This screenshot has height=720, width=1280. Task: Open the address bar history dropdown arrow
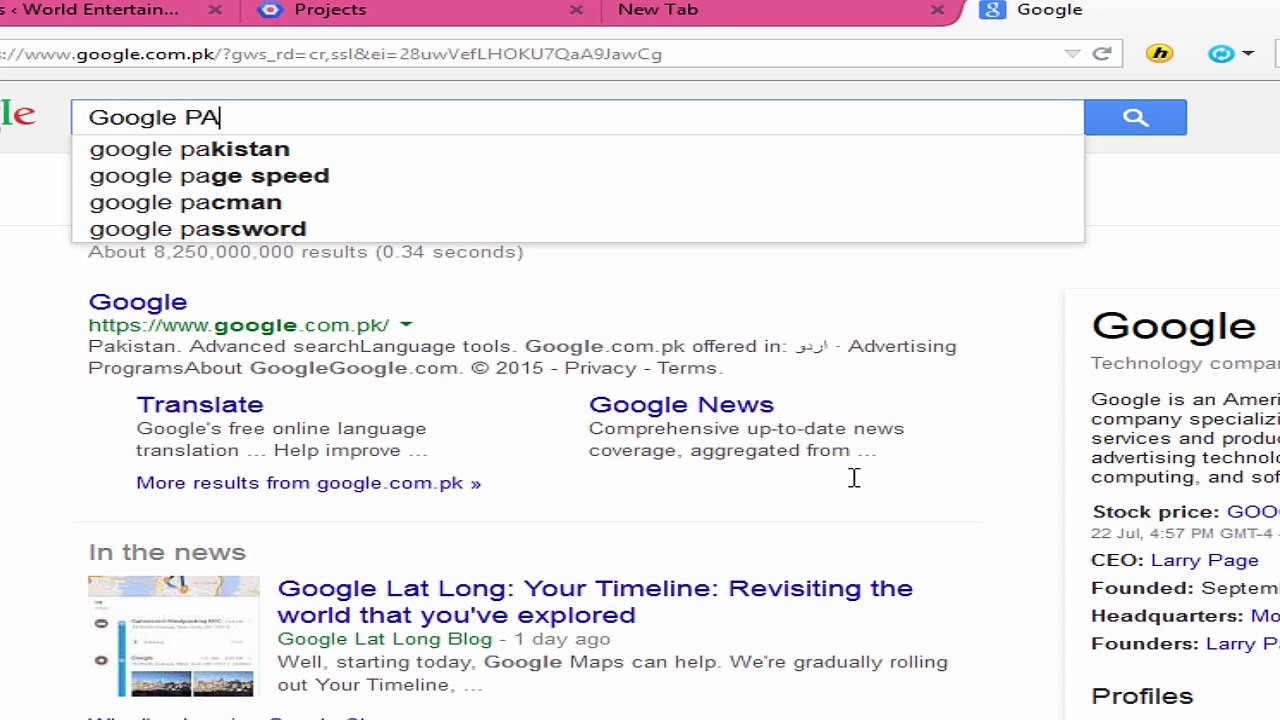[x=1072, y=54]
